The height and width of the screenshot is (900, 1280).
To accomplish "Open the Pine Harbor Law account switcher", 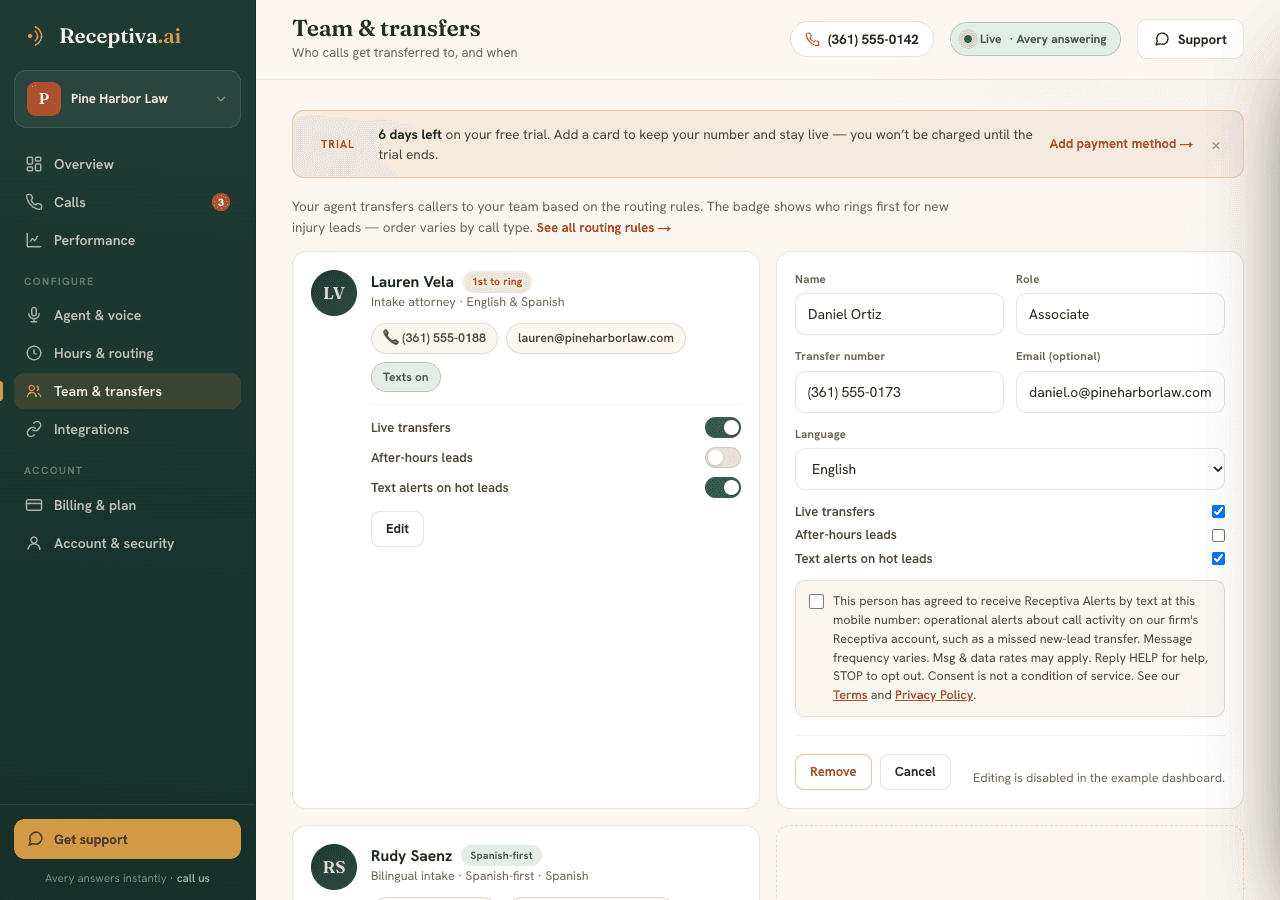I will click(x=127, y=99).
